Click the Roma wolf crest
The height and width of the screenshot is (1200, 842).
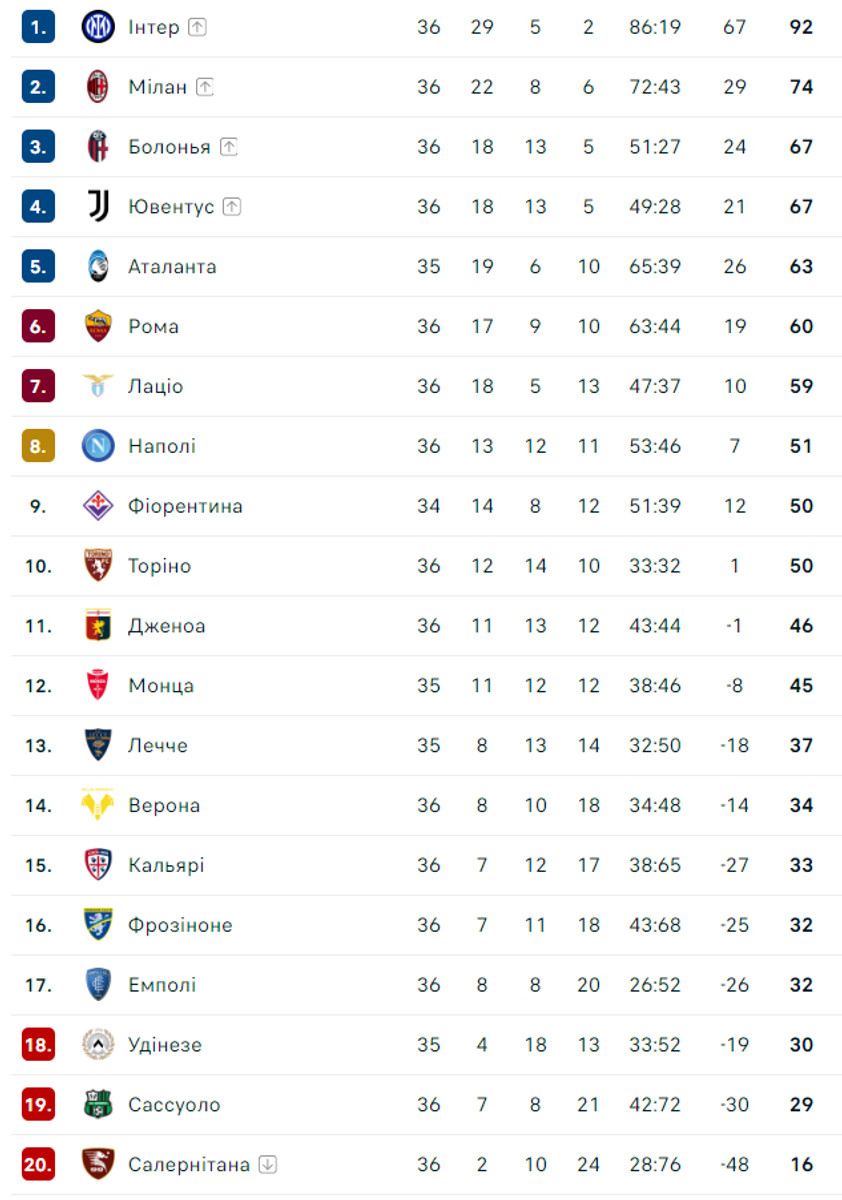[x=98, y=326]
